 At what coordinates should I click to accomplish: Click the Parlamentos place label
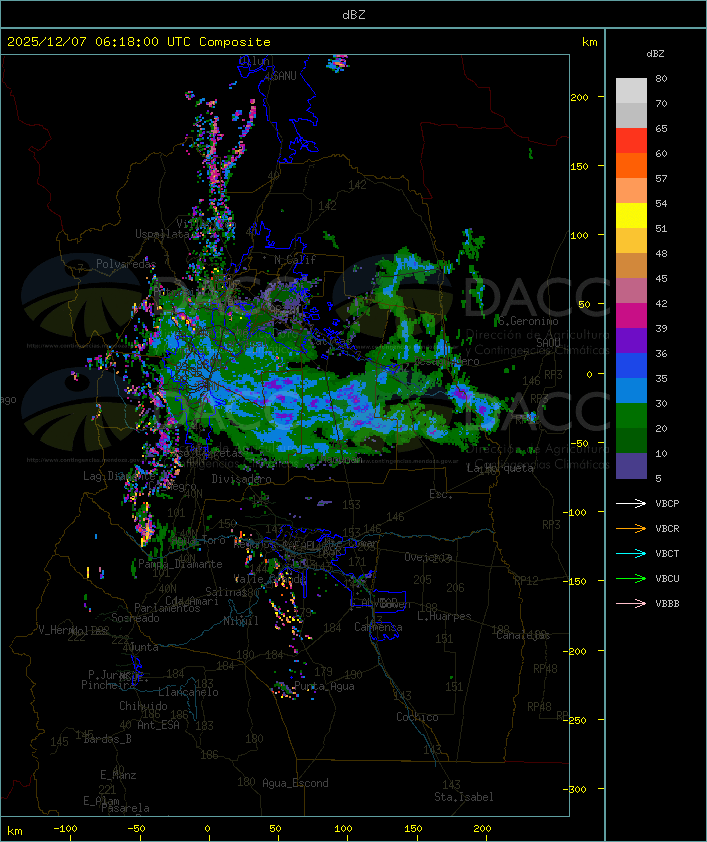(167, 608)
